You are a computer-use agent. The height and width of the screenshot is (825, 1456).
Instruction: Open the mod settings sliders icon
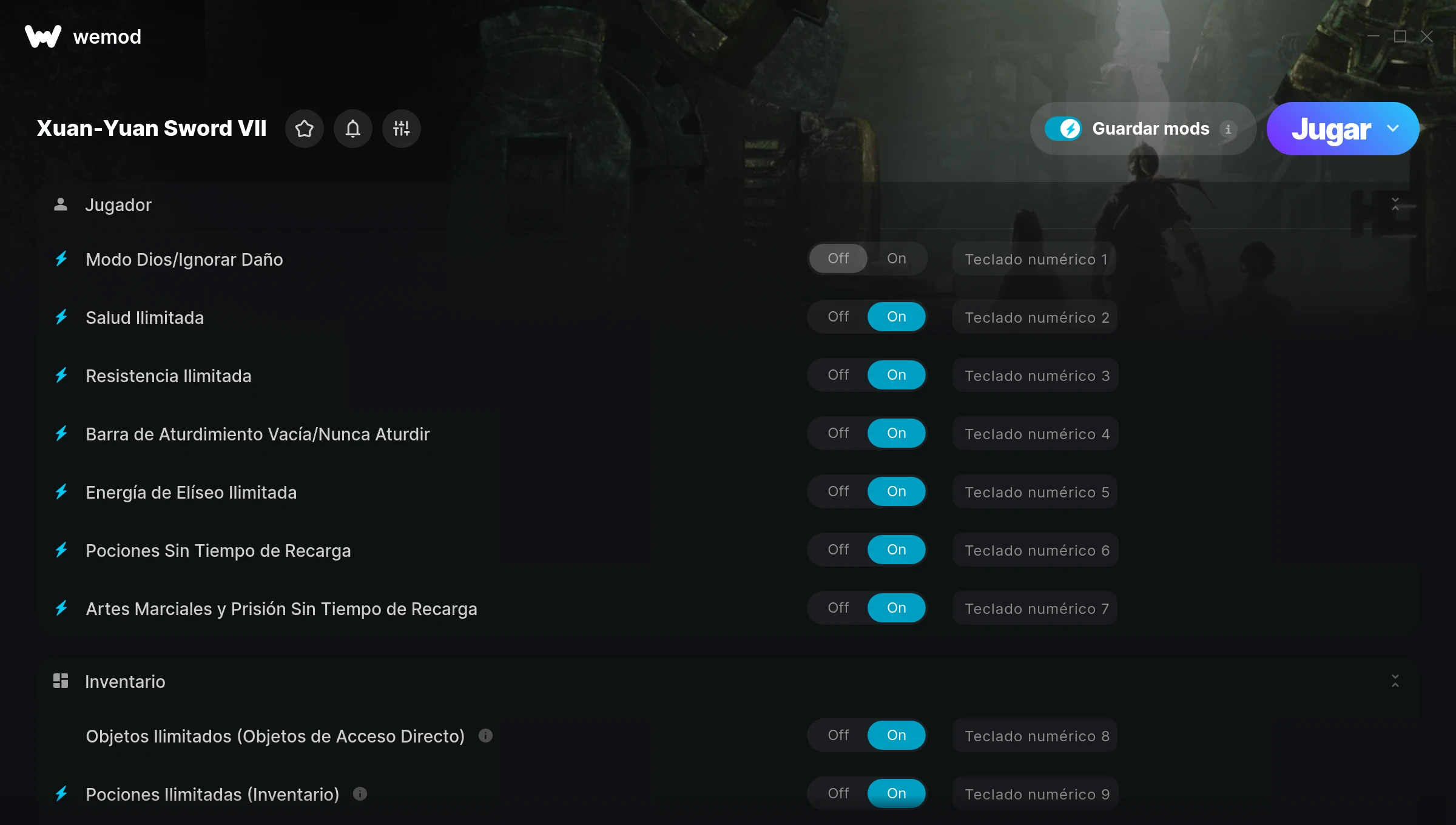(402, 129)
